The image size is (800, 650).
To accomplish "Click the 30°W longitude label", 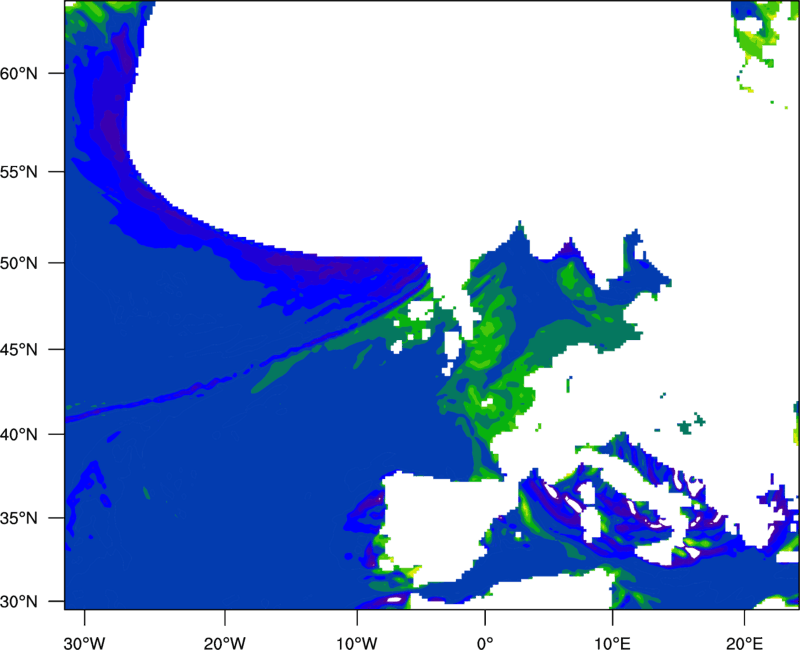I will [x=84, y=643].
